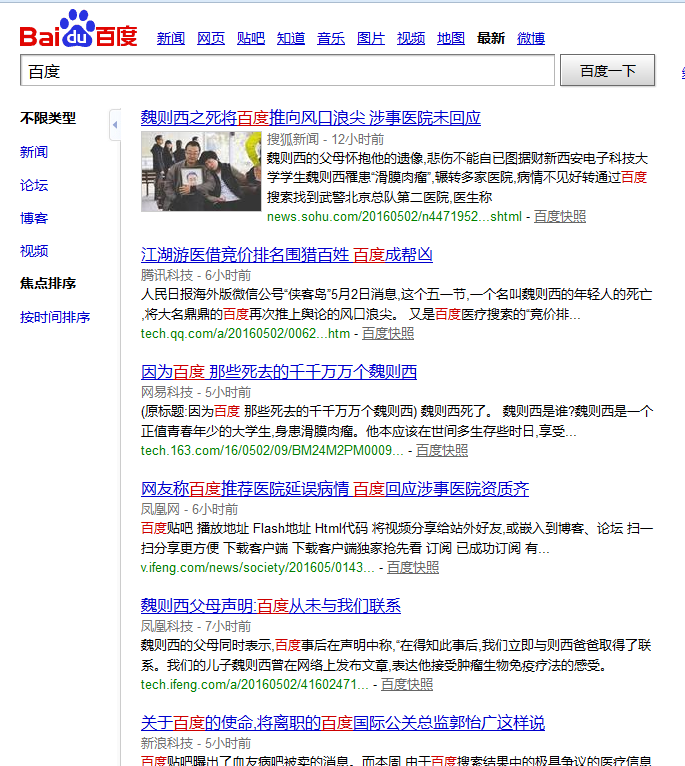Select the 最新 tab
Viewport: 685px width, 766px height.
(491, 38)
